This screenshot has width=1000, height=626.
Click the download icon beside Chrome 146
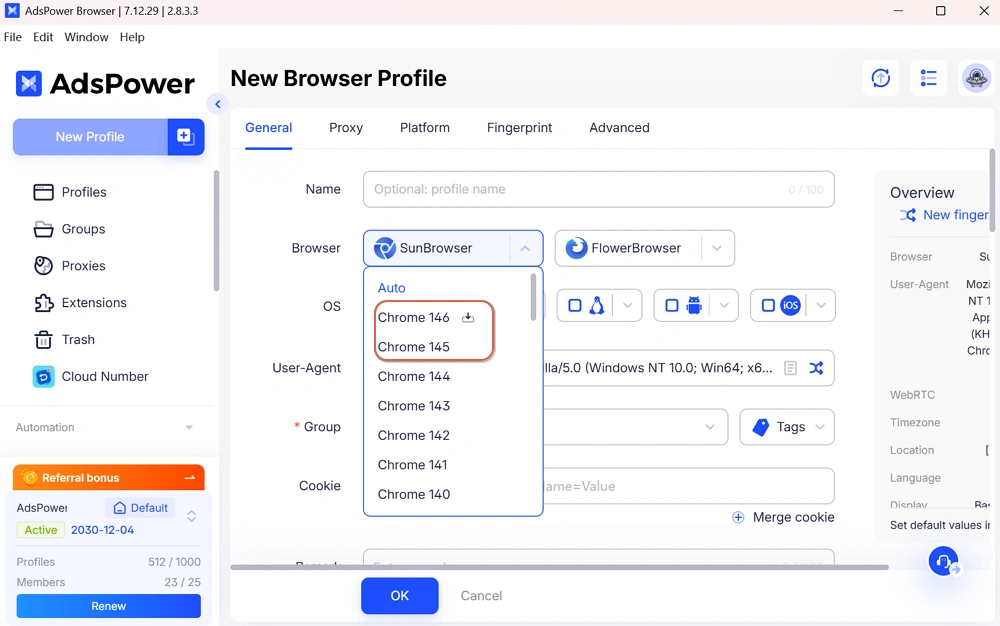(467, 318)
